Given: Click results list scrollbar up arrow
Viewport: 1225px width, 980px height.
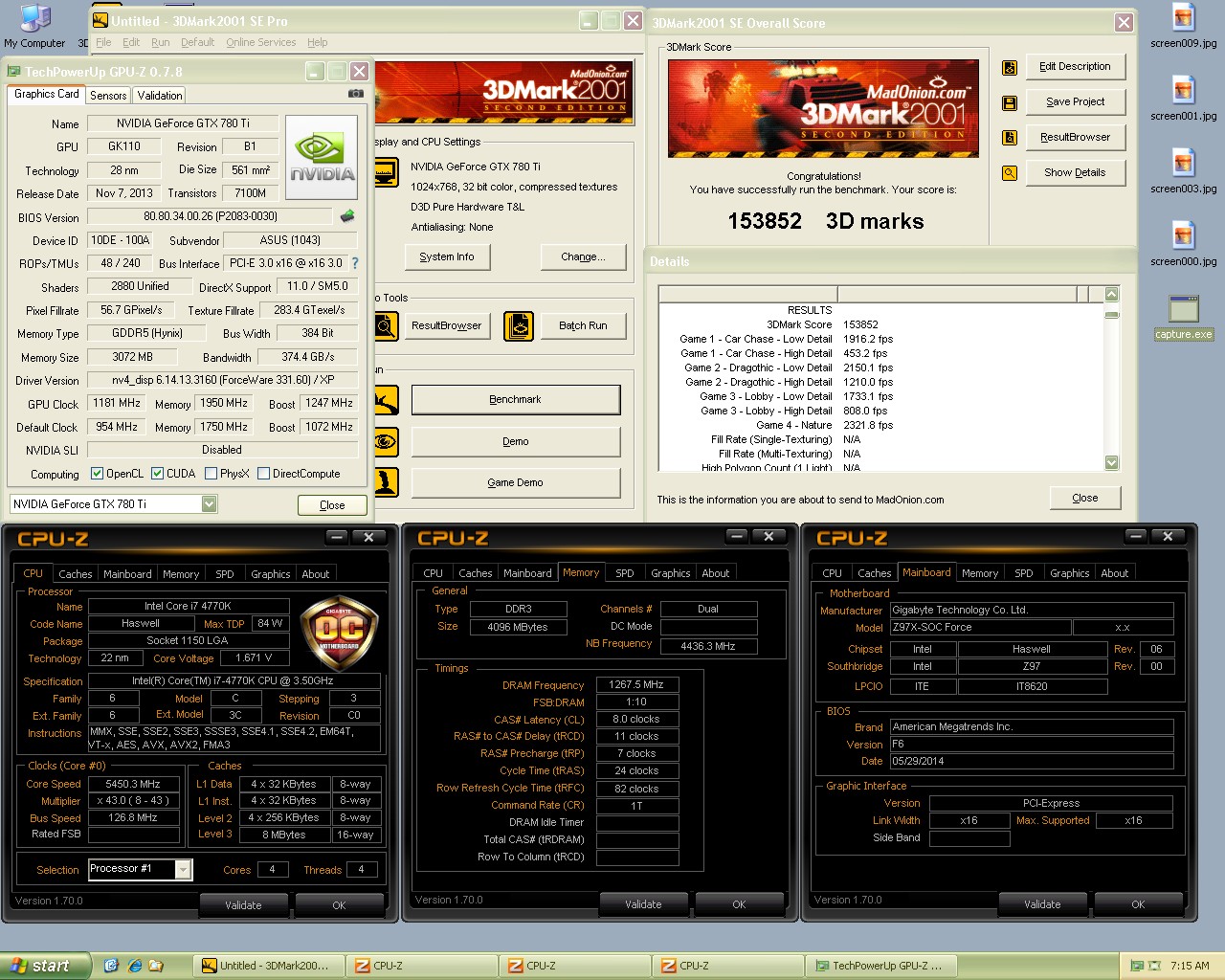Looking at the screenshot, I should point(1111,294).
